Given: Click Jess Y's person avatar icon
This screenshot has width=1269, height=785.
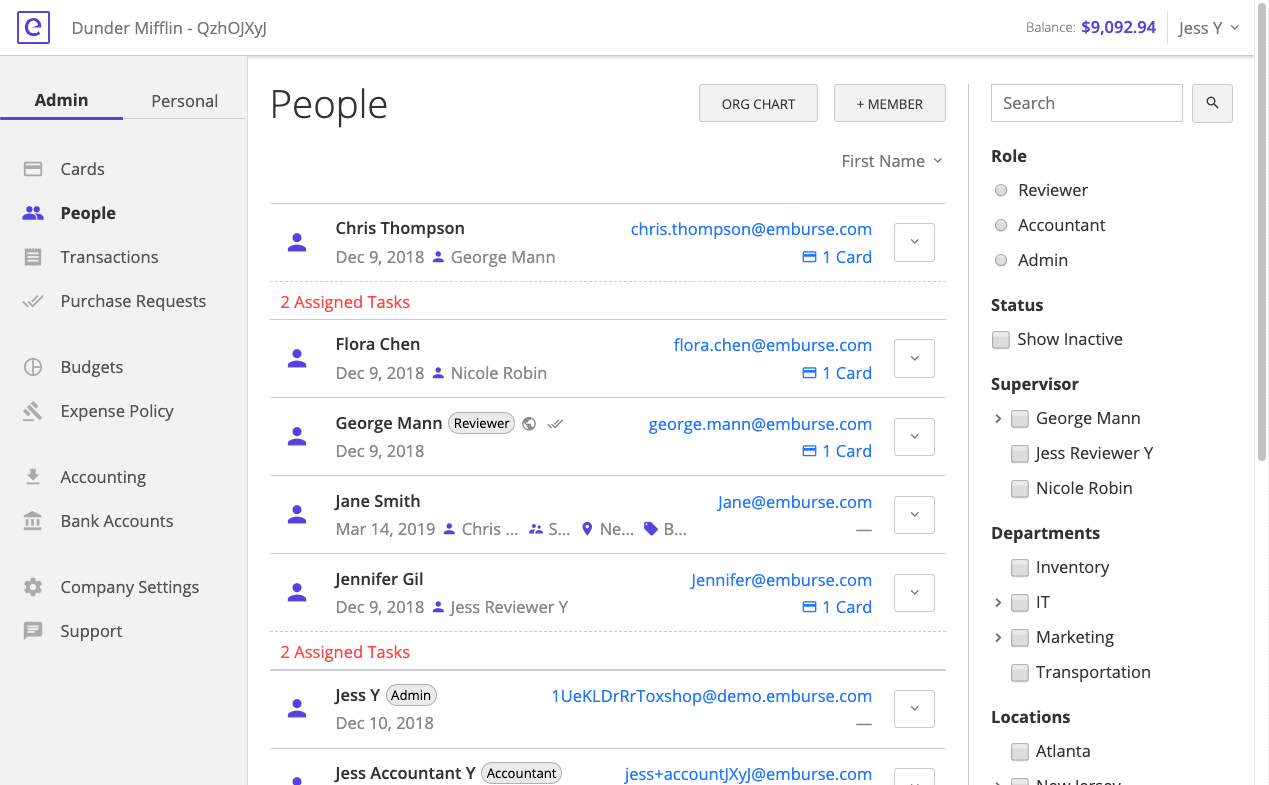Looking at the screenshot, I should (296, 708).
